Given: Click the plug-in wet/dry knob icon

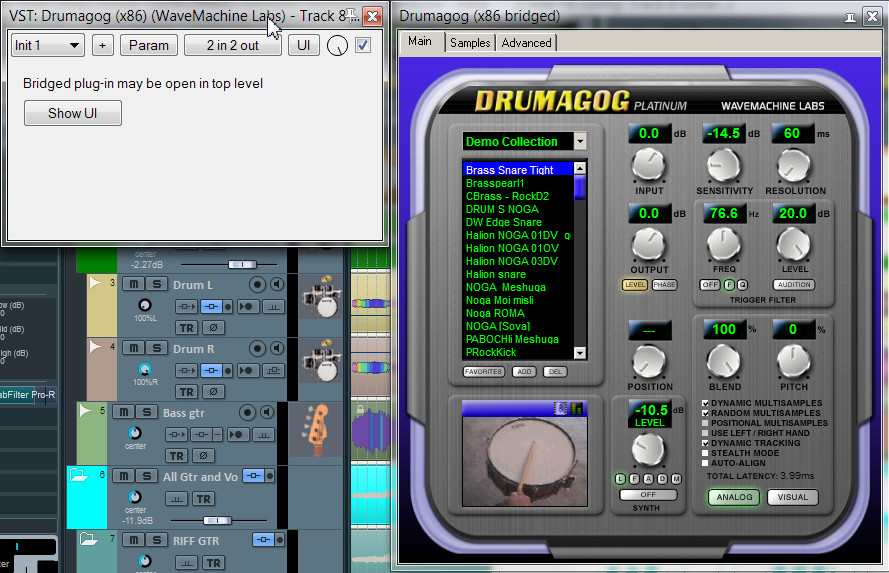Looking at the screenshot, I should click(x=337, y=45).
